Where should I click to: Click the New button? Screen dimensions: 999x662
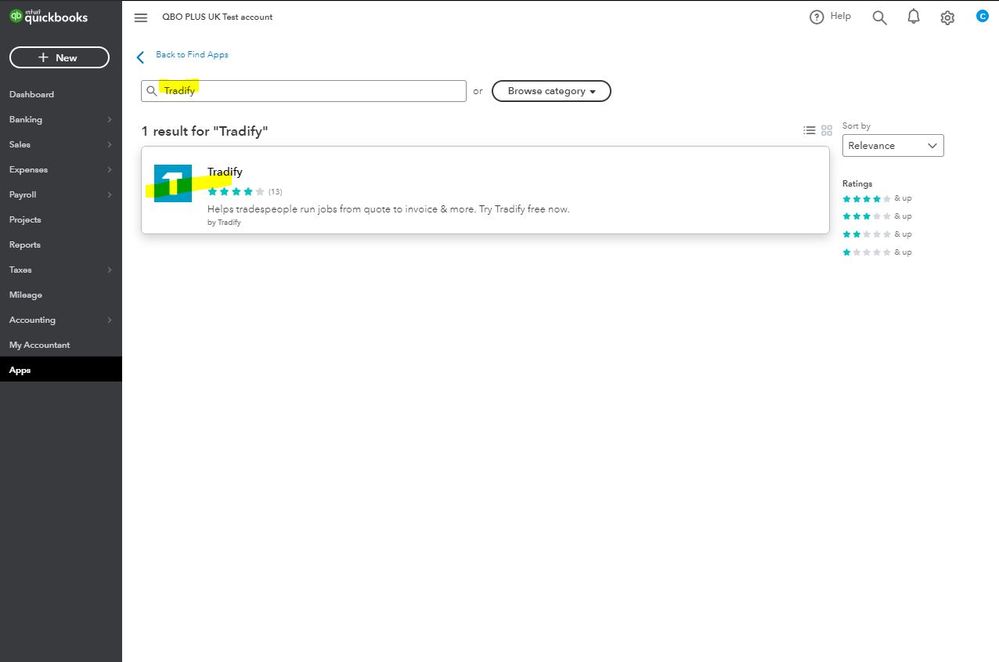click(59, 57)
